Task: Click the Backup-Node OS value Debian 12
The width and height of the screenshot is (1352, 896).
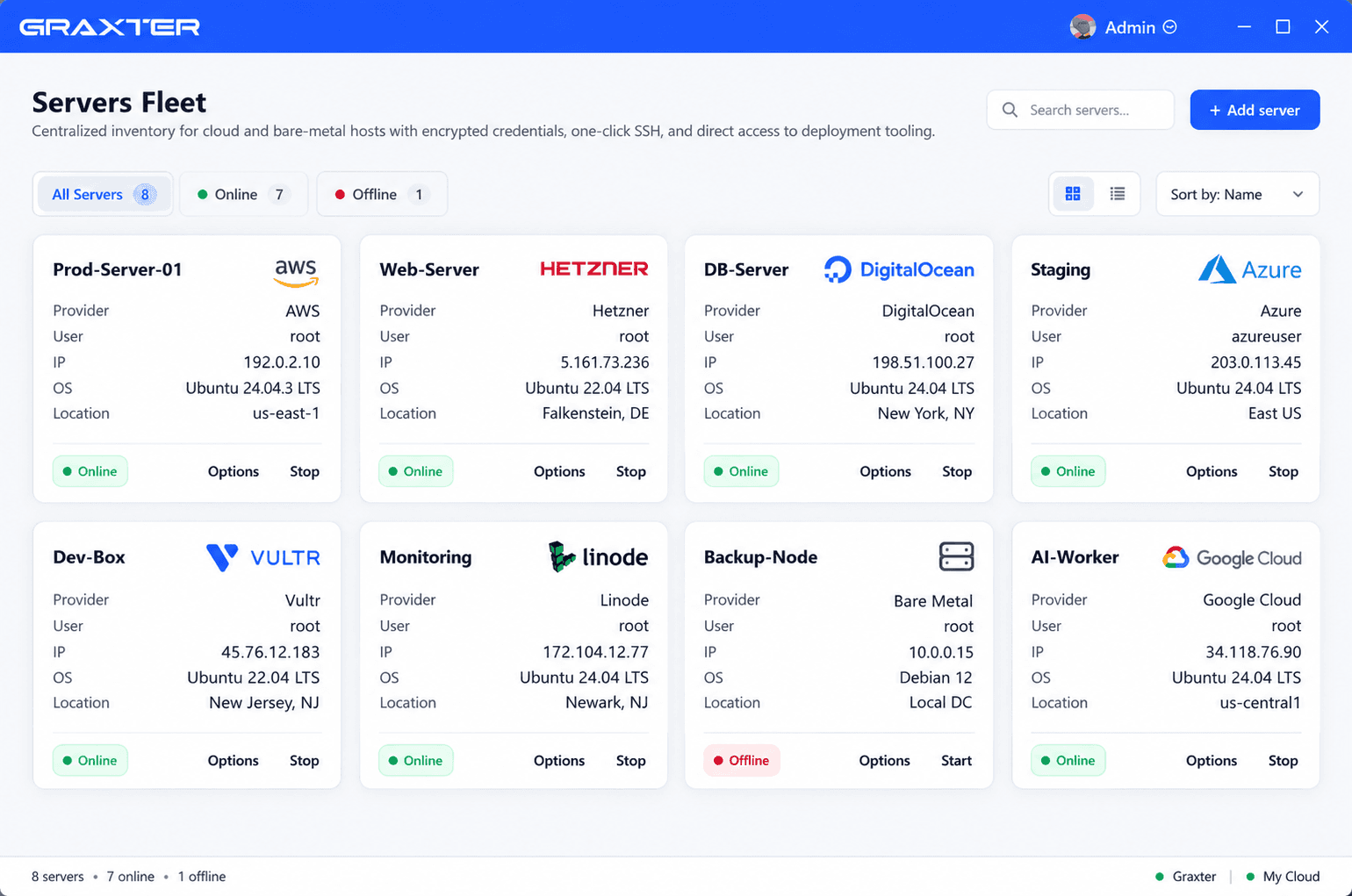Action: (x=936, y=677)
